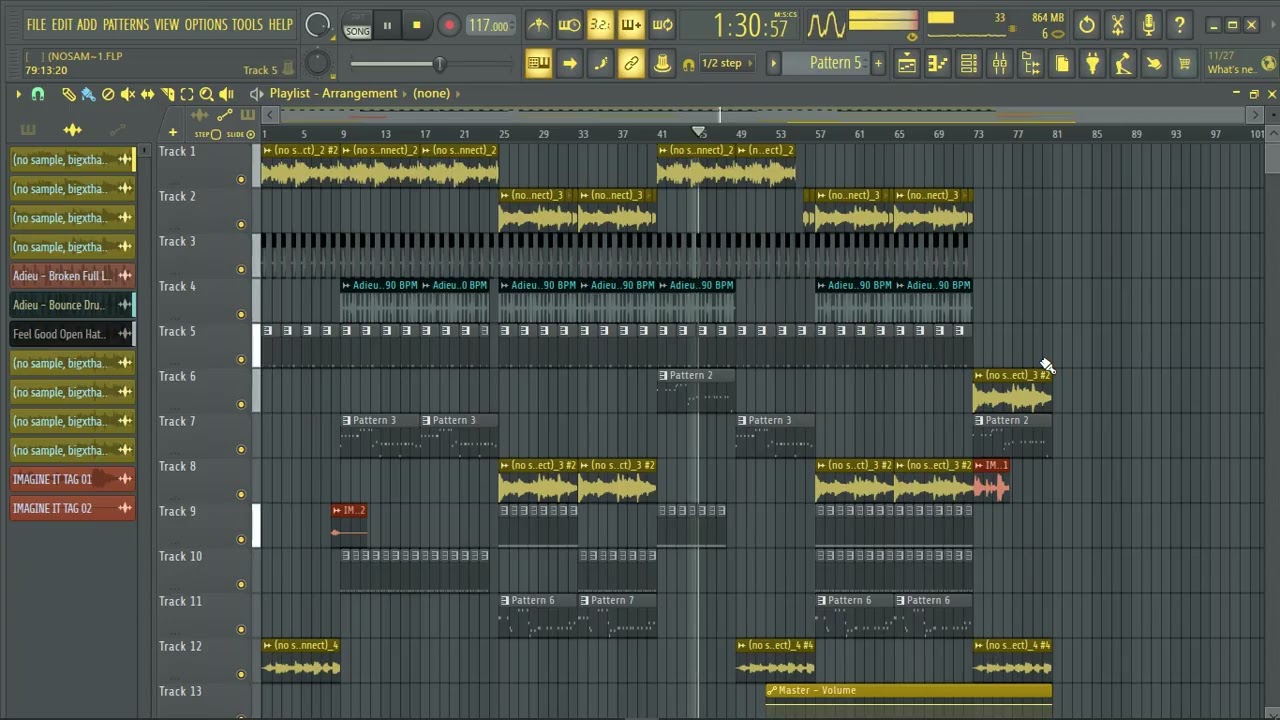Click the song position slider handle

click(x=438, y=64)
